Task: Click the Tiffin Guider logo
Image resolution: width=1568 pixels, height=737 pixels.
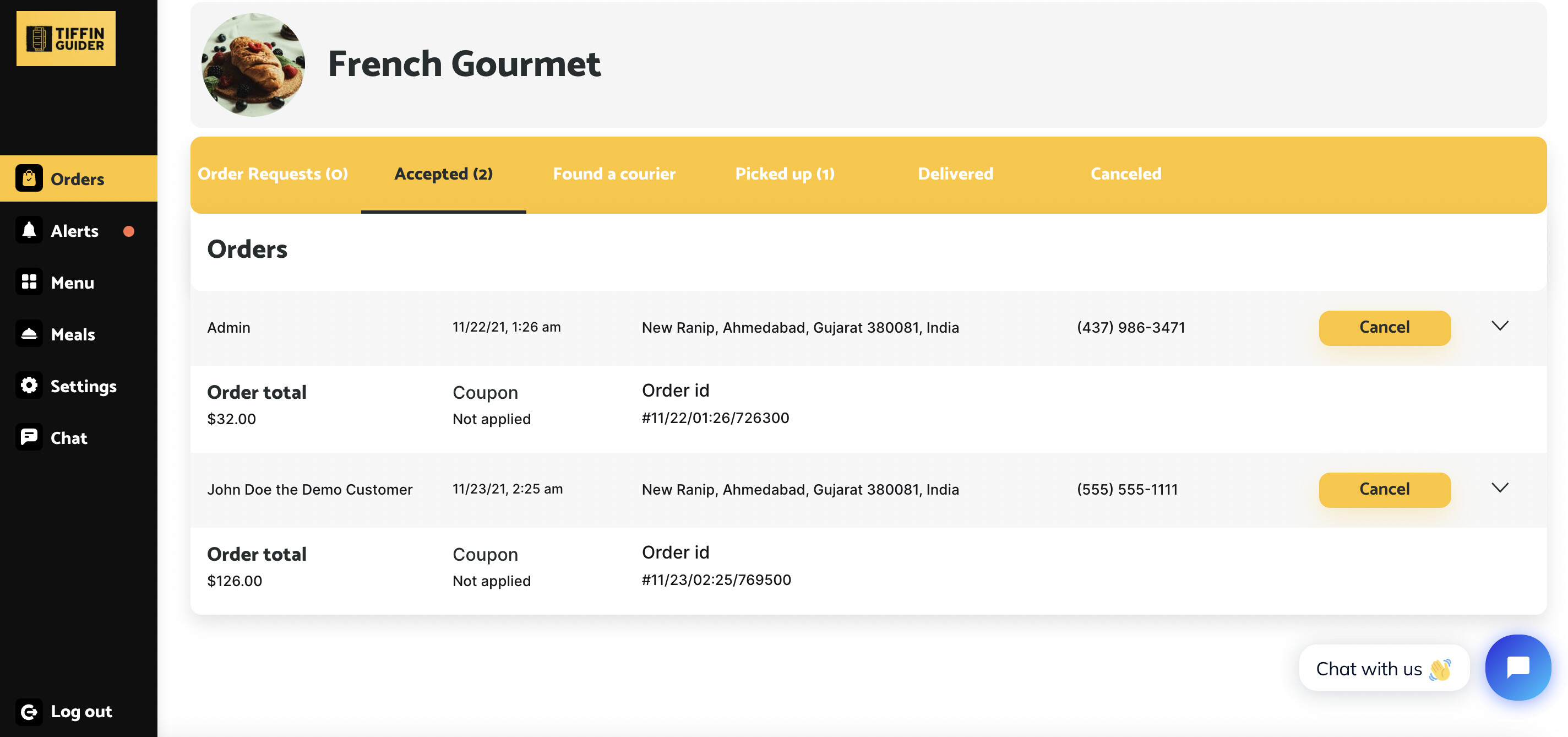Action: pyautogui.click(x=65, y=39)
